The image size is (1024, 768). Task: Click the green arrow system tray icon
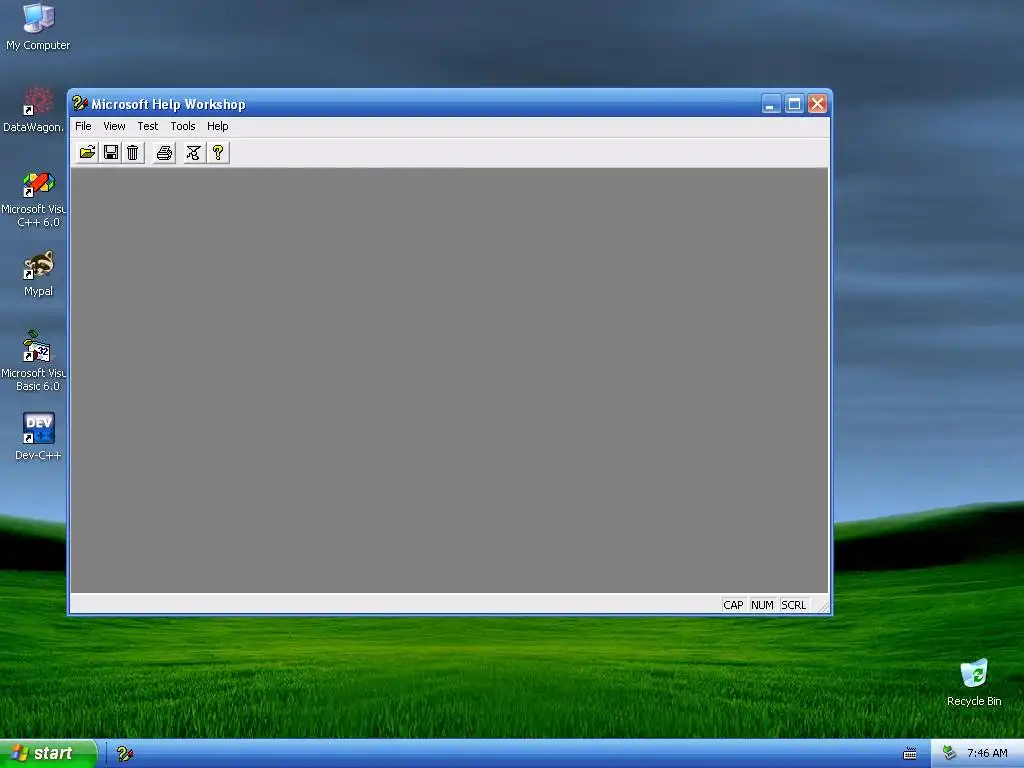(950, 753)
